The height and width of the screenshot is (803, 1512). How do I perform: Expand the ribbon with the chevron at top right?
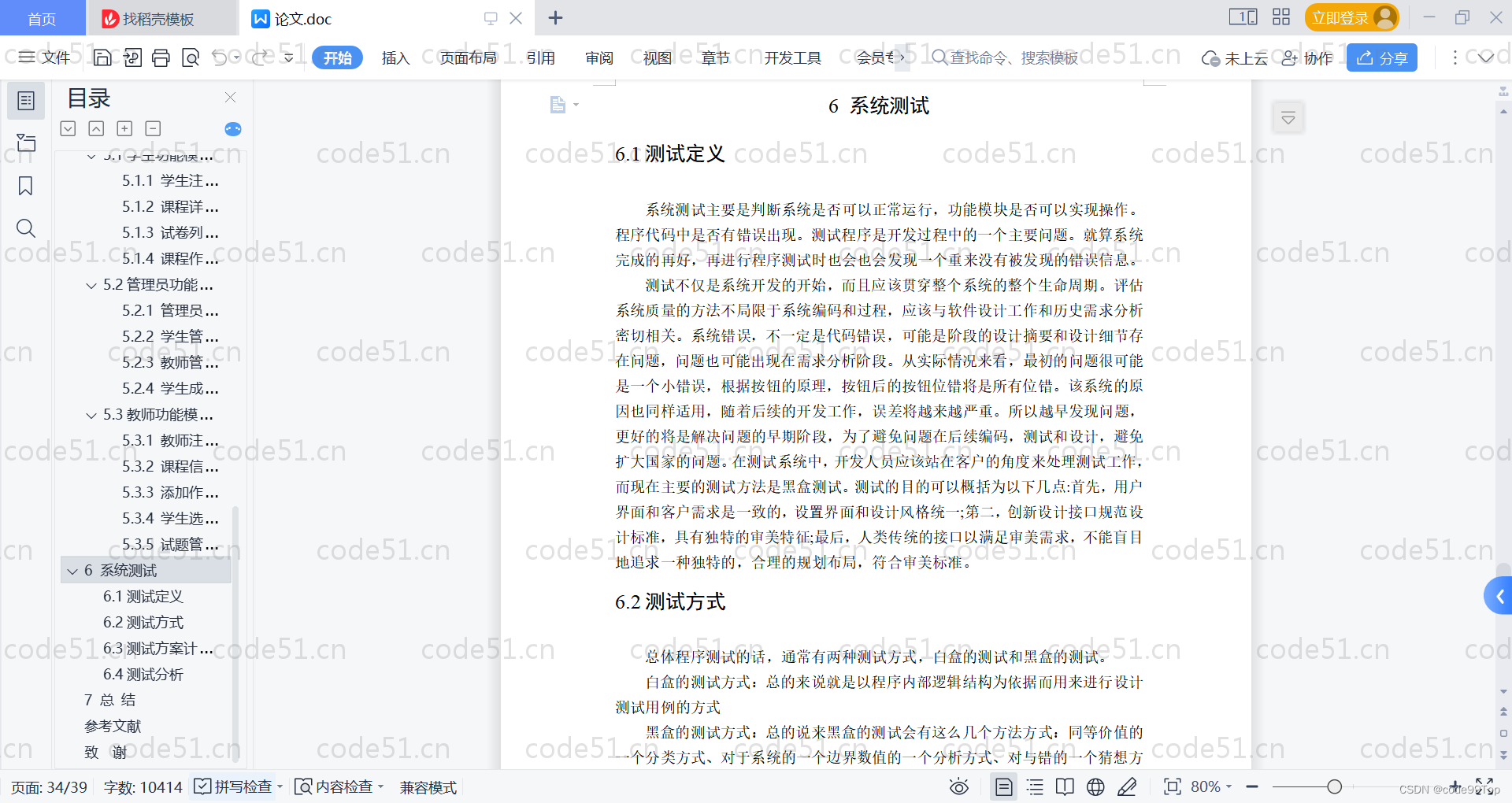pyautogui.click(x=1485, y=57)
